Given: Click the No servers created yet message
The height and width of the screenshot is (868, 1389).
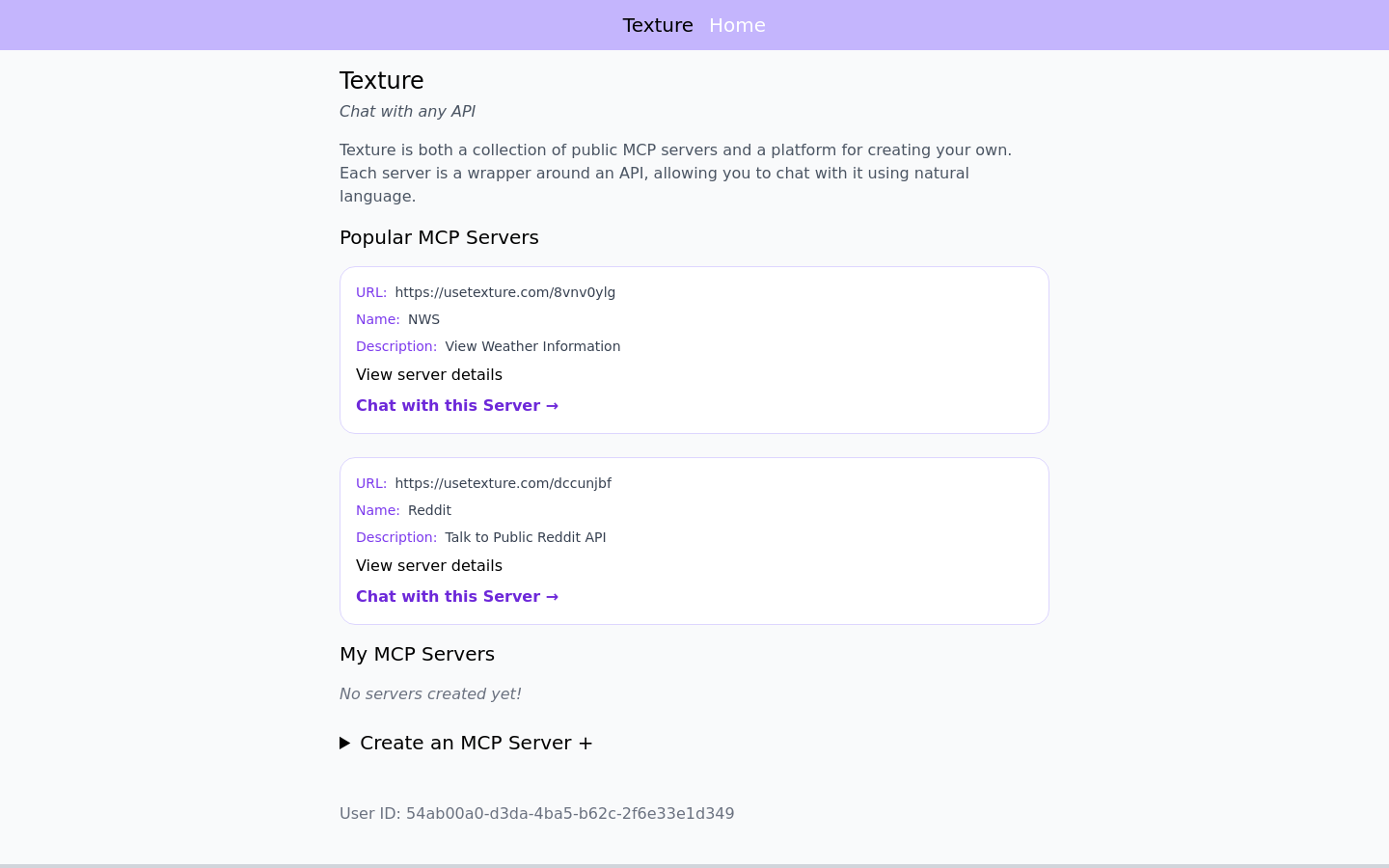Looking at the screenshot, I should (430, 693).
